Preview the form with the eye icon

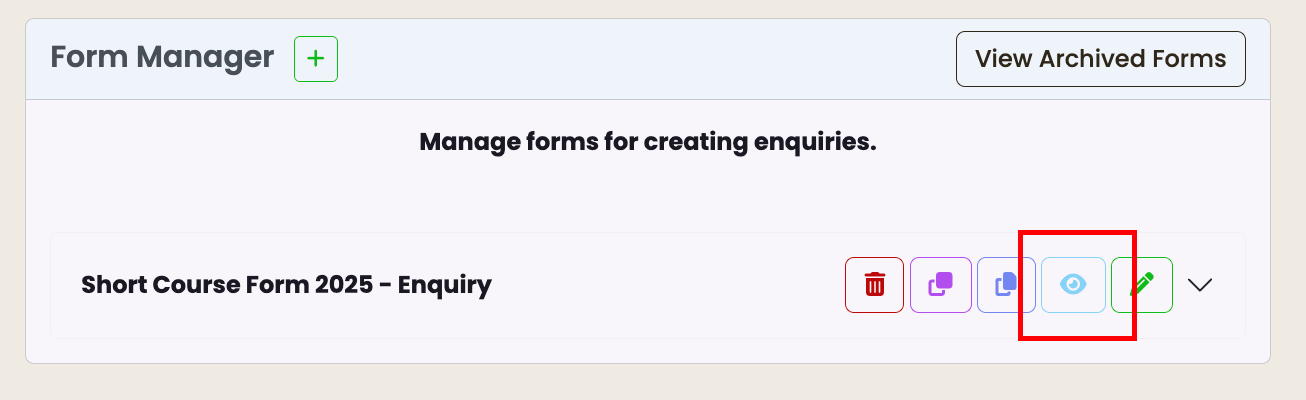click(x=1073, y=285)
